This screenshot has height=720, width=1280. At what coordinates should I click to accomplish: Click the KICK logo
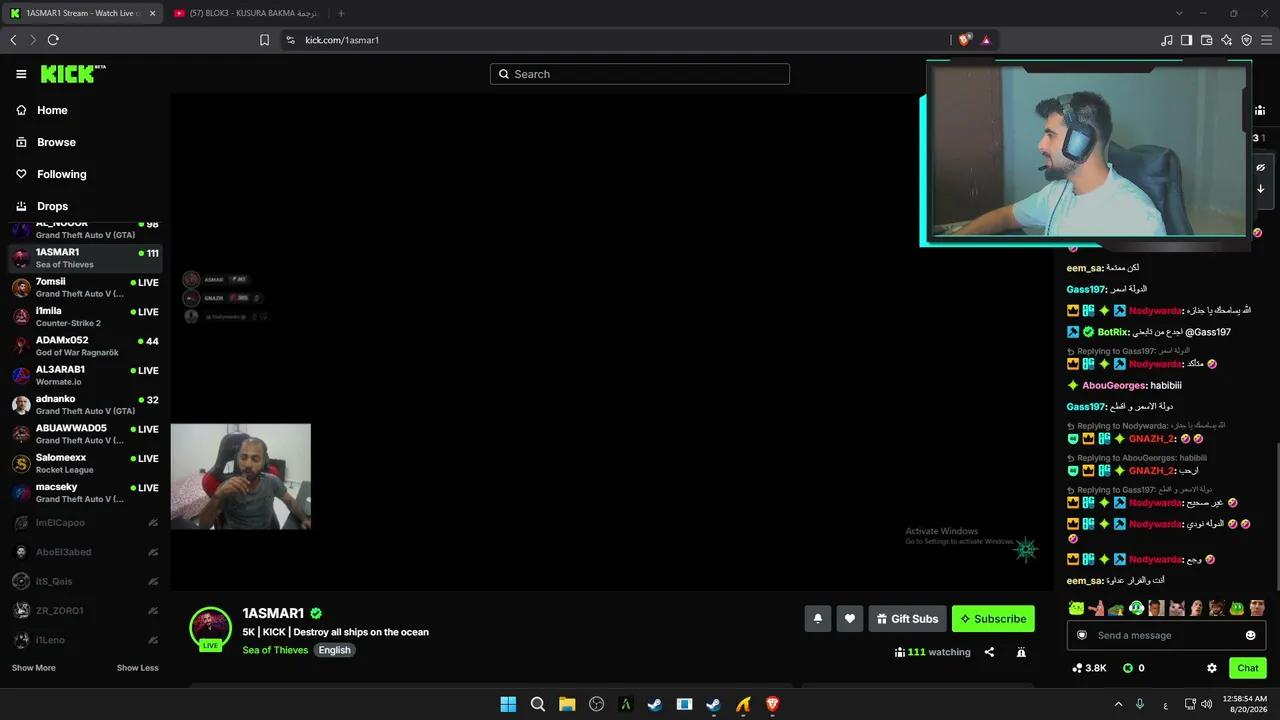pos(72,74)
